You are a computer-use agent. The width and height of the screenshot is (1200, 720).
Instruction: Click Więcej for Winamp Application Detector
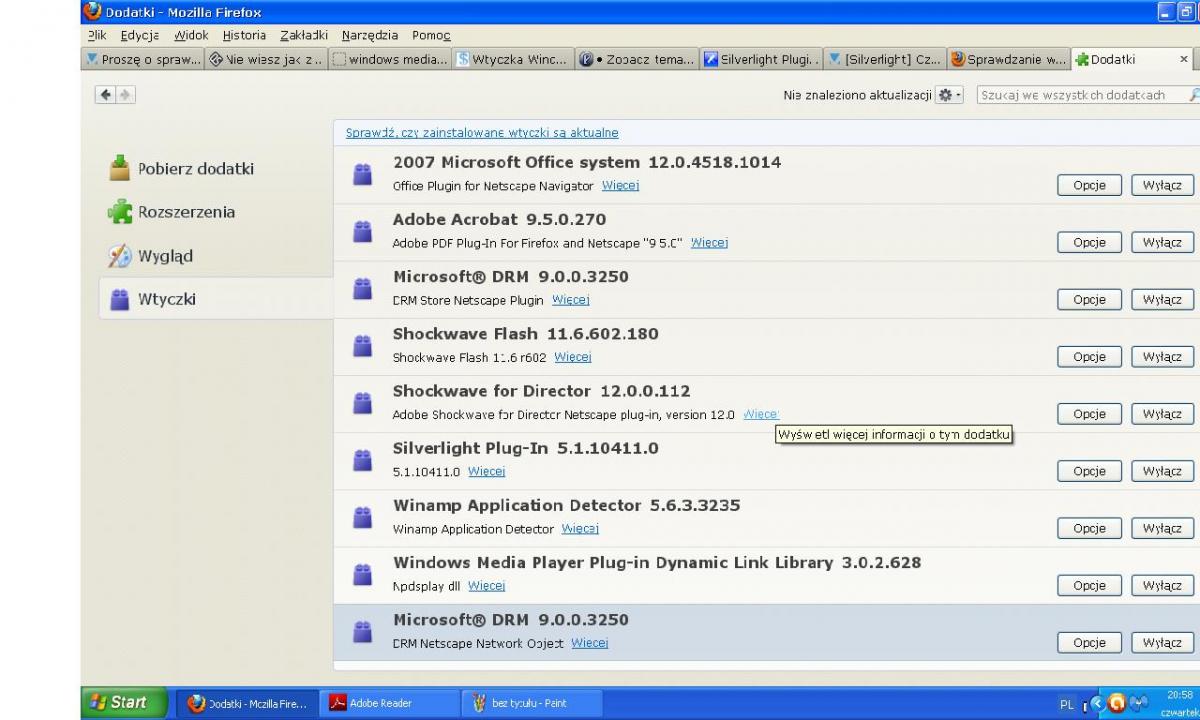click(580, 528)
